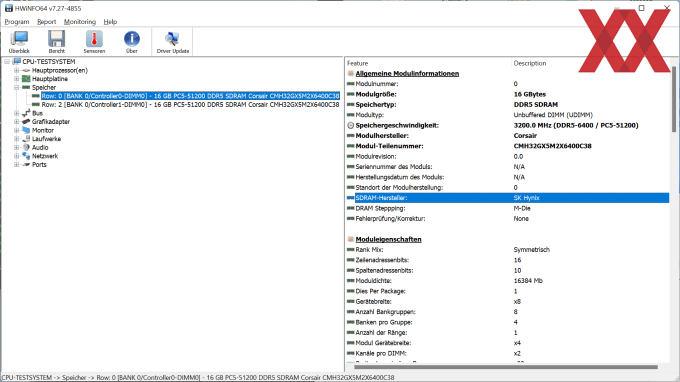Select the Fehlerprüfung/Korrektur row
This screenshot has height=382, width=680.
(508, 219)
